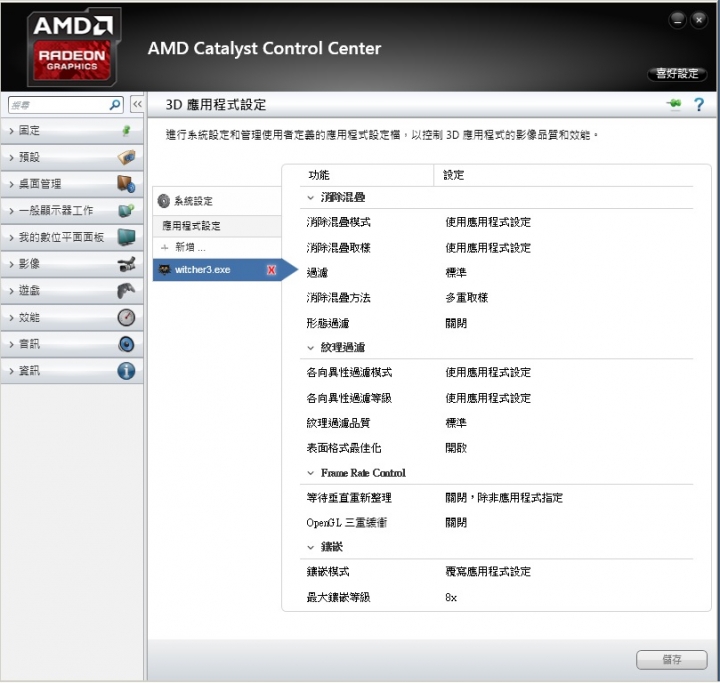Close the Catalyst Control Center window
The height and width of the screenshot is (683, 720).
(x=699, y=20)
